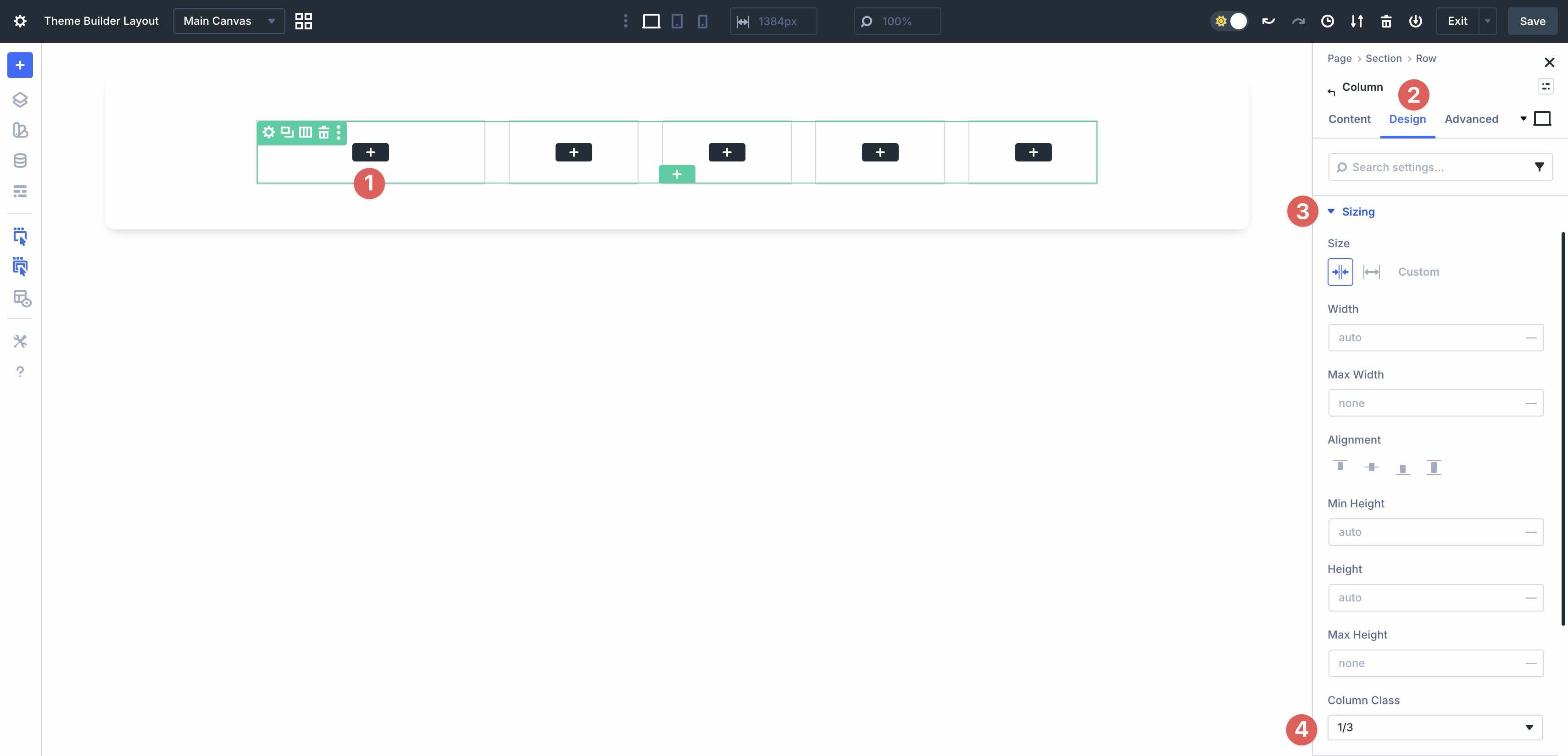Image resolution: width=1568 pixels, height=756 pixels.
Task: Select the top alignment option under Alignment
Action: coord(1340,466)
